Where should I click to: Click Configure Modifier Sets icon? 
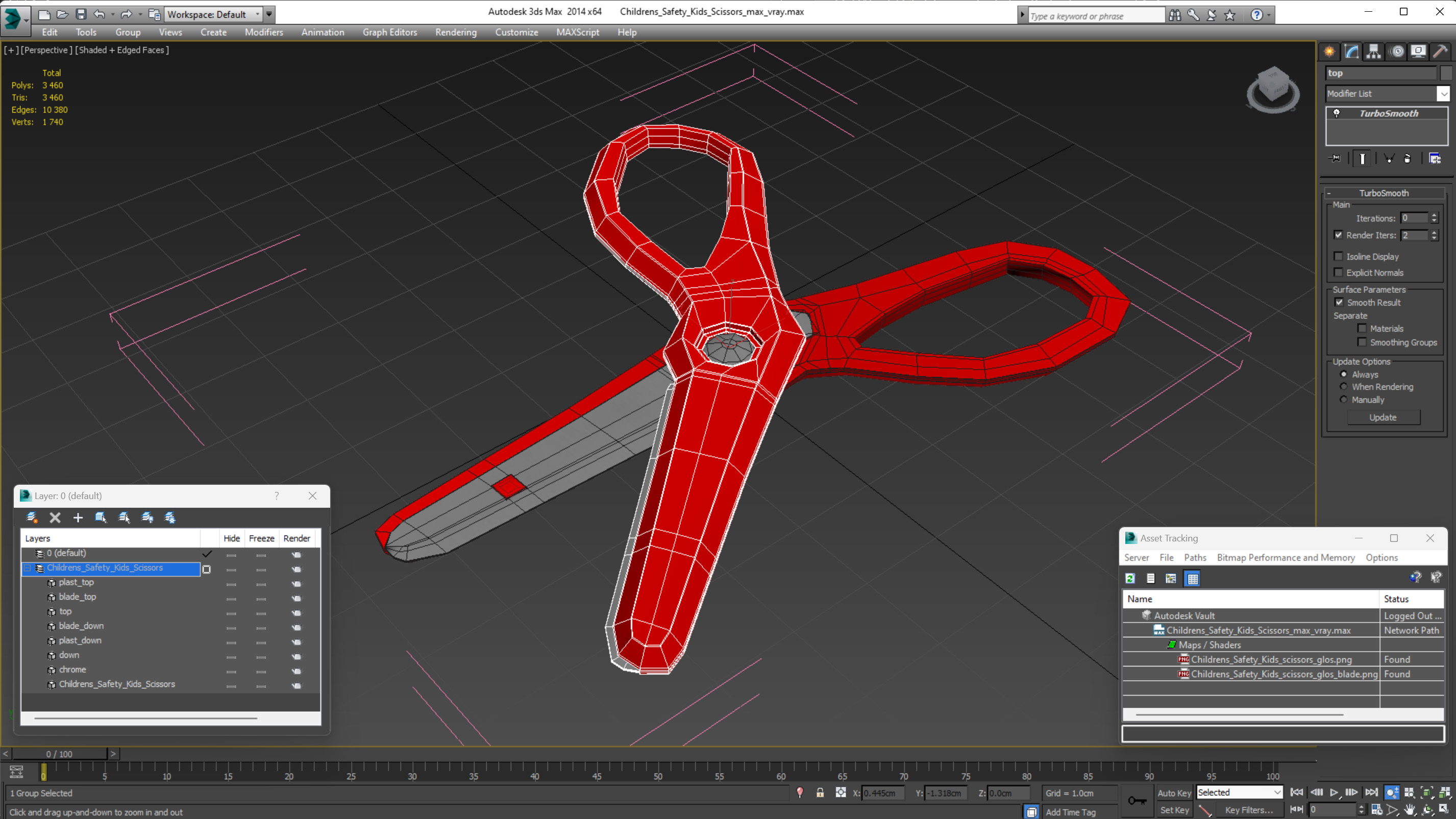tap(1435, 158)
